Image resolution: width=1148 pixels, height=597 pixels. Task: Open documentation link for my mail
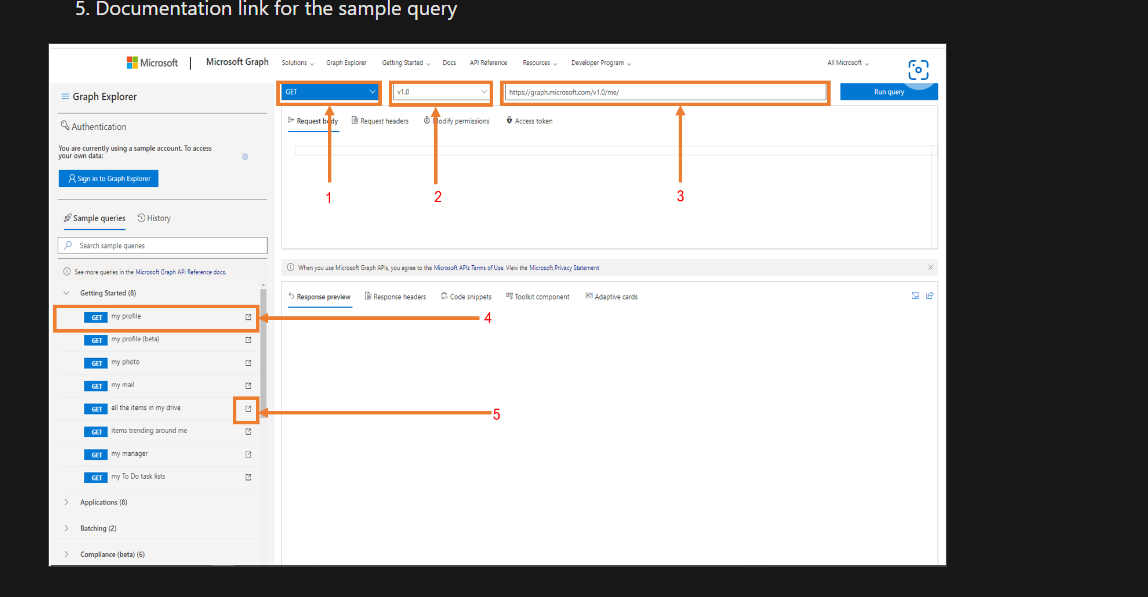(248, 386)
